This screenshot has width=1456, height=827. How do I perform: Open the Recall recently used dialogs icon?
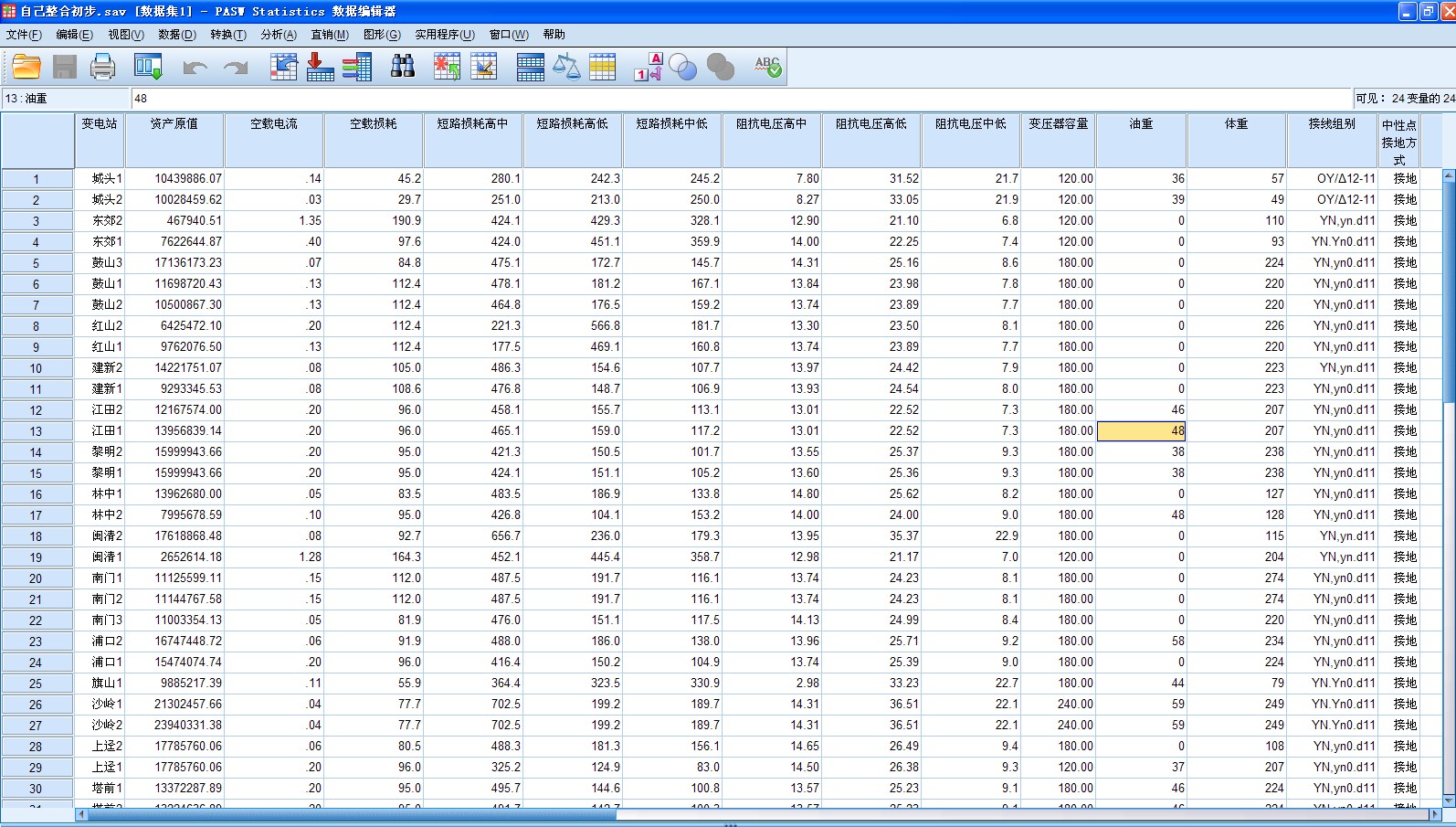[x=148, y=67]
